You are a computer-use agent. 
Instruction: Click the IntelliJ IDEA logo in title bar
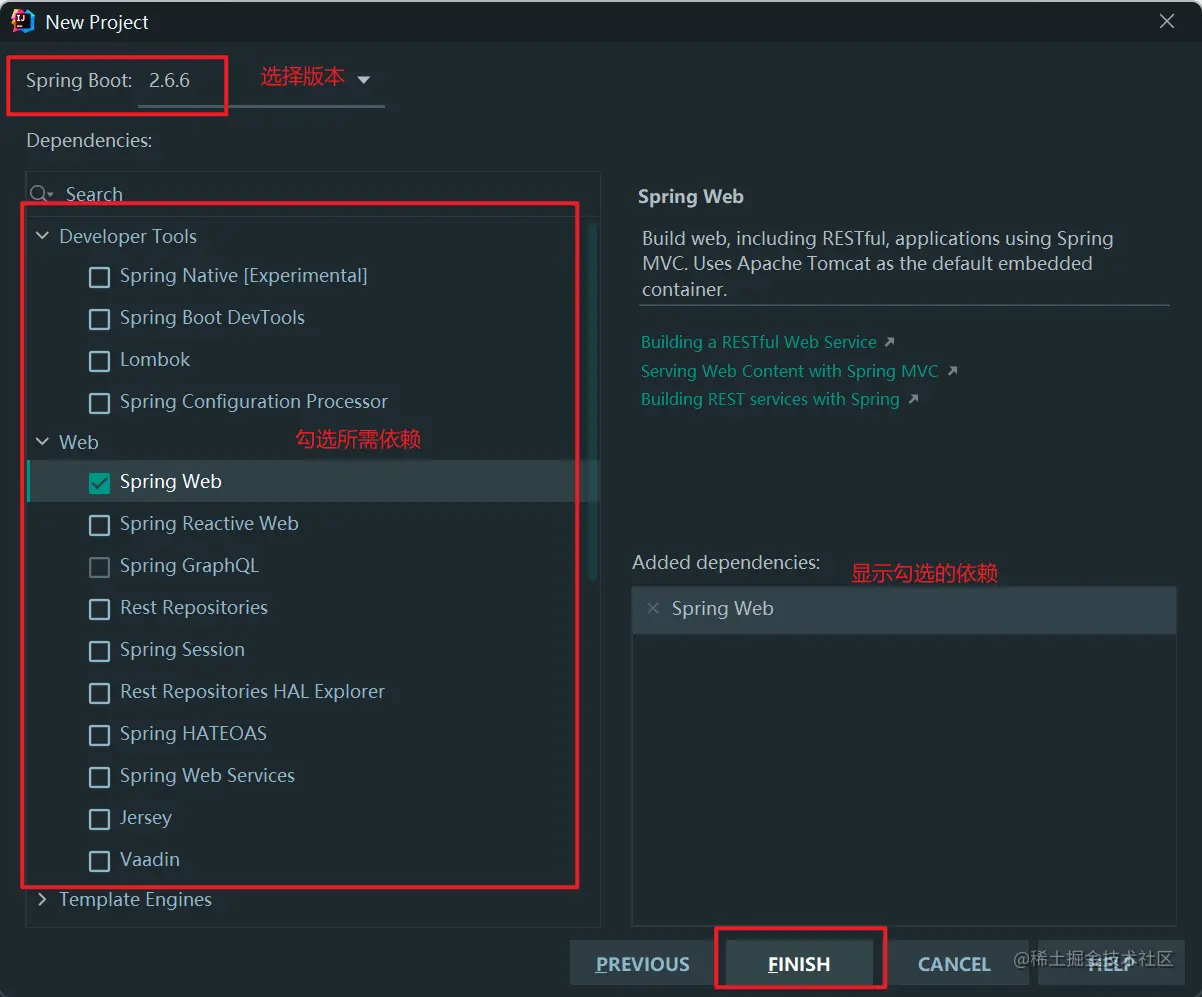click(23, 21)
